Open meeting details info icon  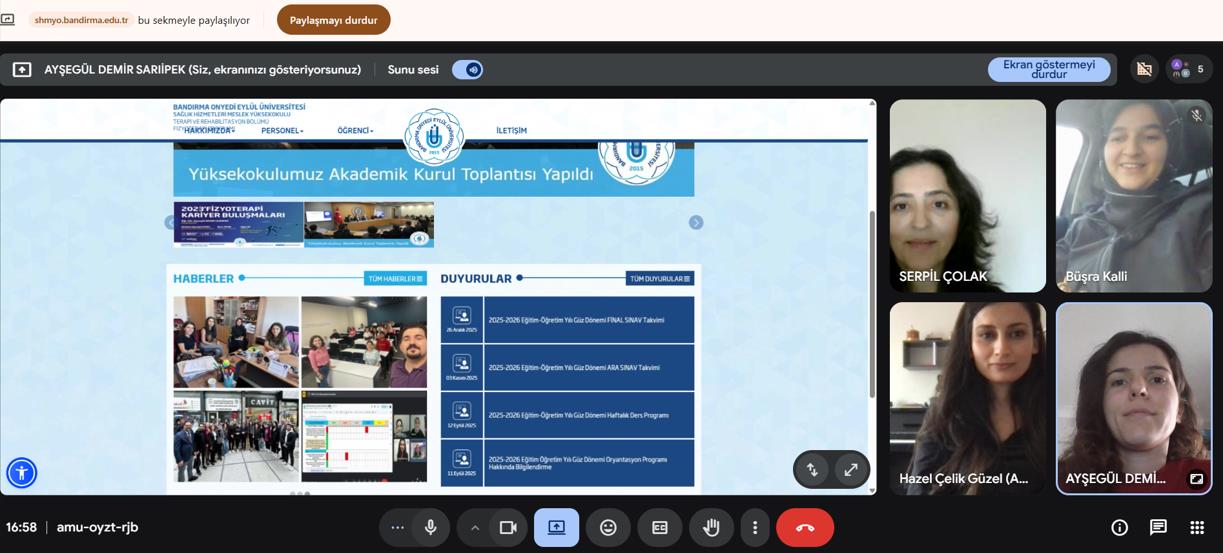(x=1119, y=528)
